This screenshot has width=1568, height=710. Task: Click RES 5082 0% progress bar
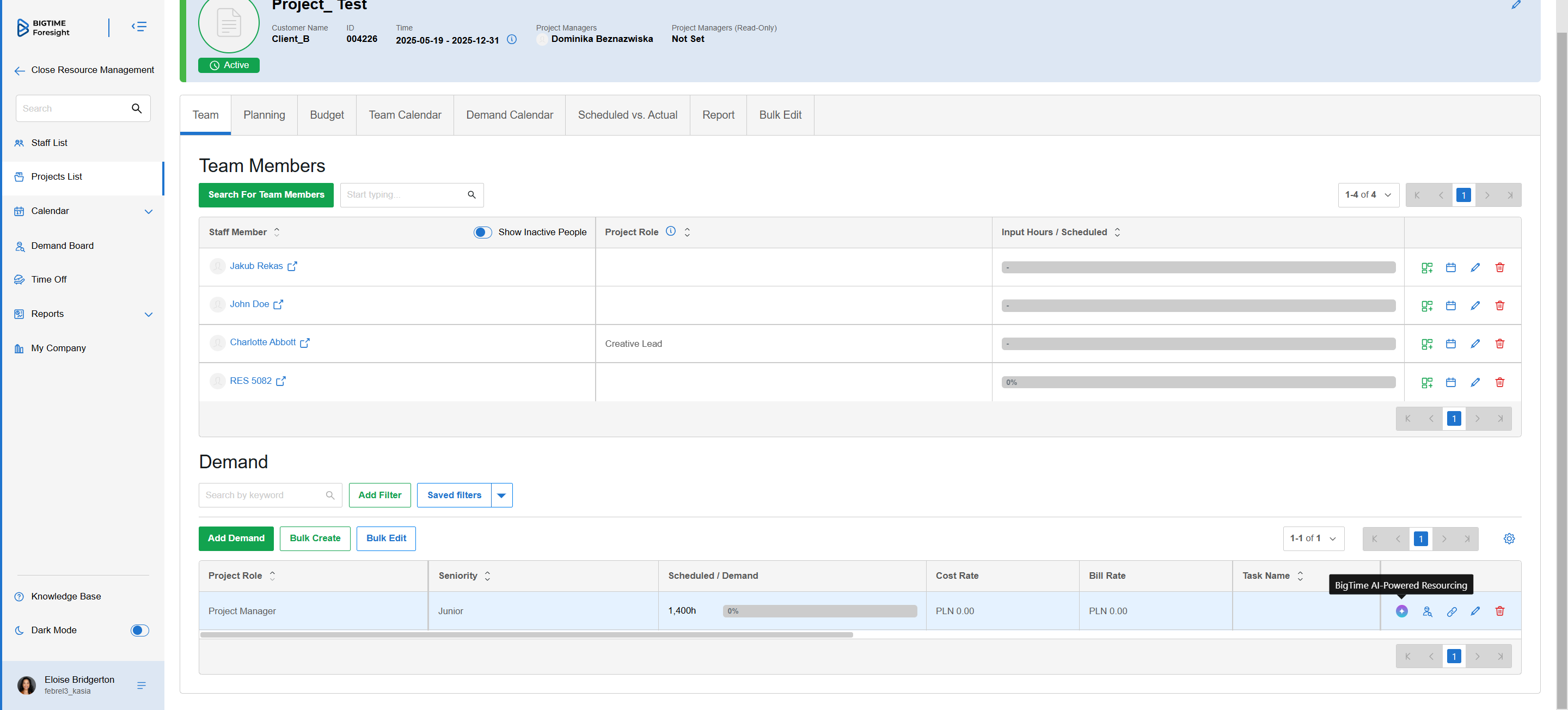pyautogui.click(x=1198, y=382)
